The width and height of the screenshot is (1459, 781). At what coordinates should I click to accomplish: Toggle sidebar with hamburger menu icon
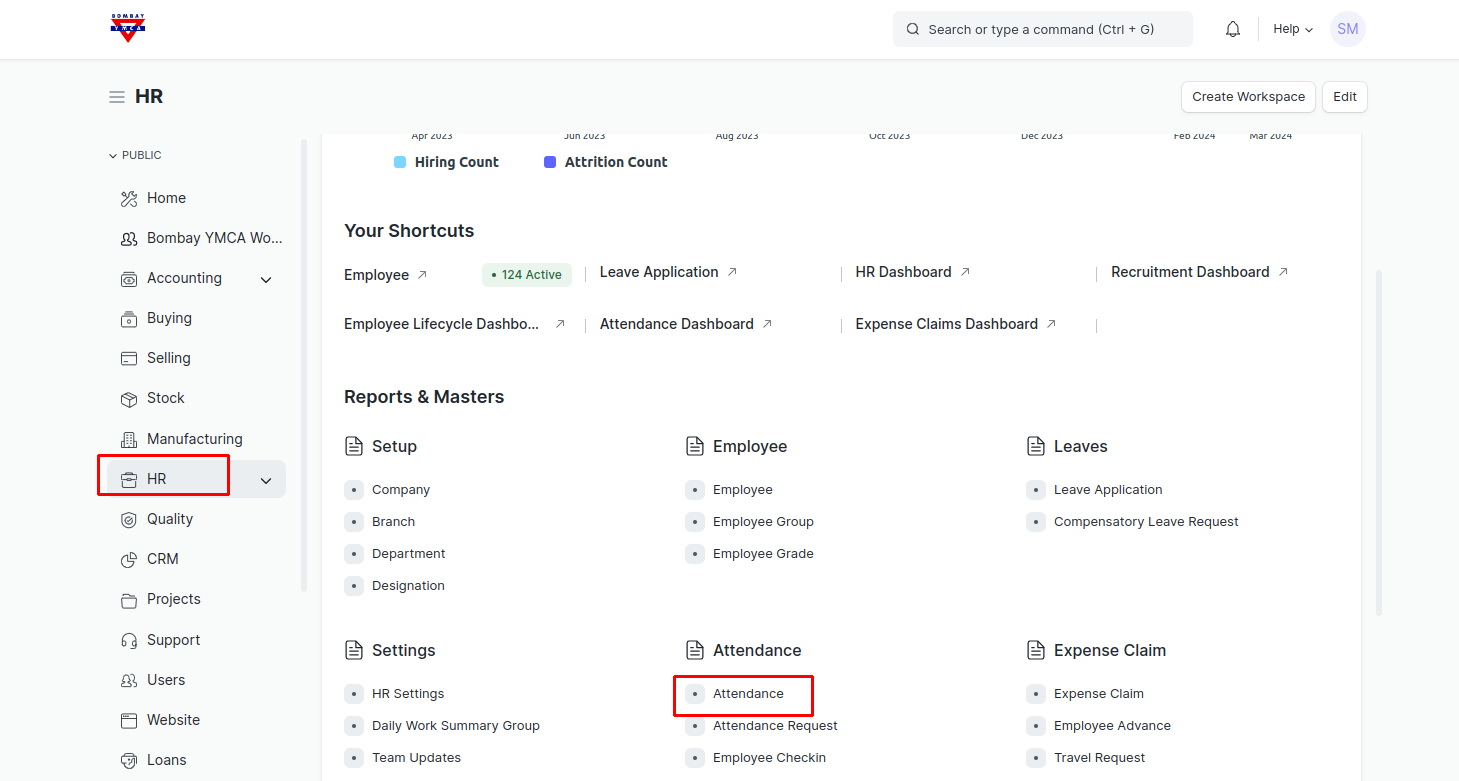(x=117, y=97)
